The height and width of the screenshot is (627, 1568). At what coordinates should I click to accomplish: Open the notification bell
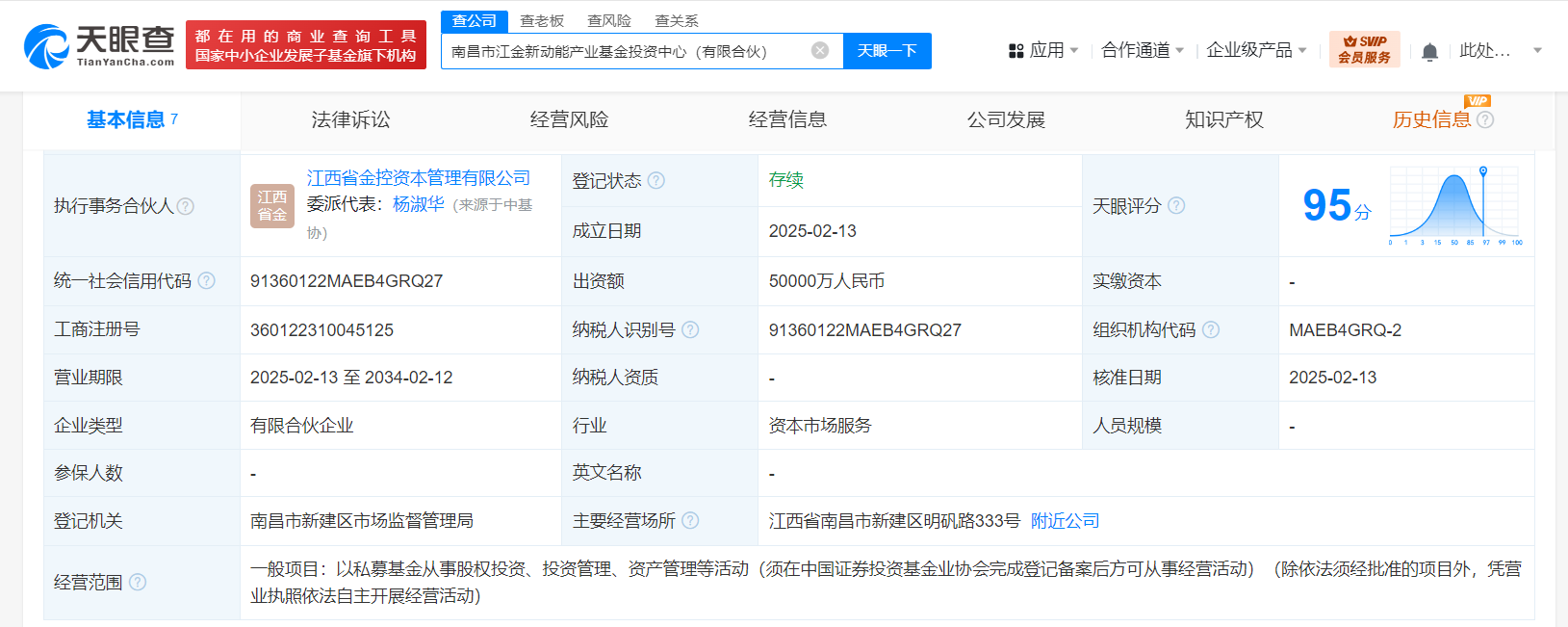pyautogui.click(x=1429, y=52)
